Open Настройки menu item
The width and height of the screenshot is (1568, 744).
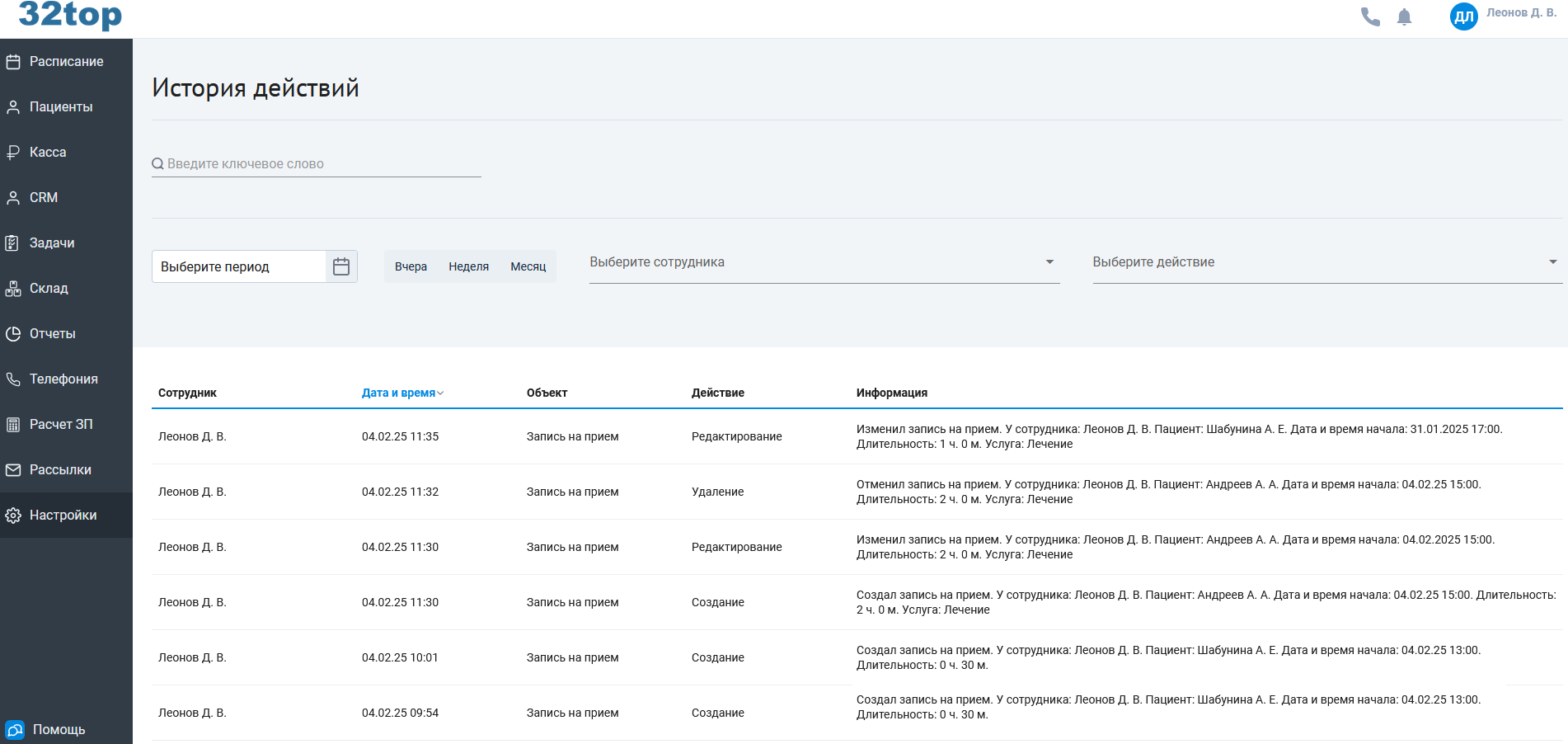pyautogui.click(x=63, y=516)
